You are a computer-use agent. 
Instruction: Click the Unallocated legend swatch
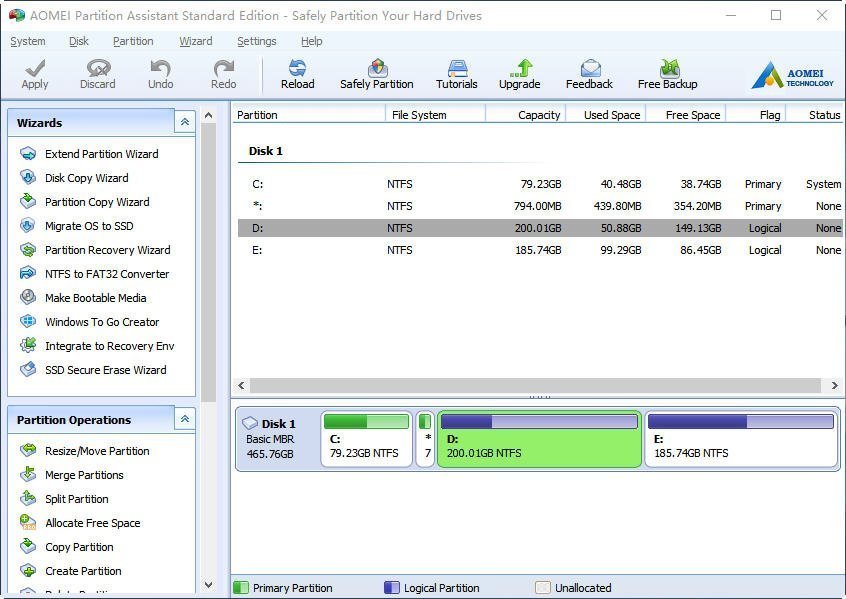coord(543,588)
